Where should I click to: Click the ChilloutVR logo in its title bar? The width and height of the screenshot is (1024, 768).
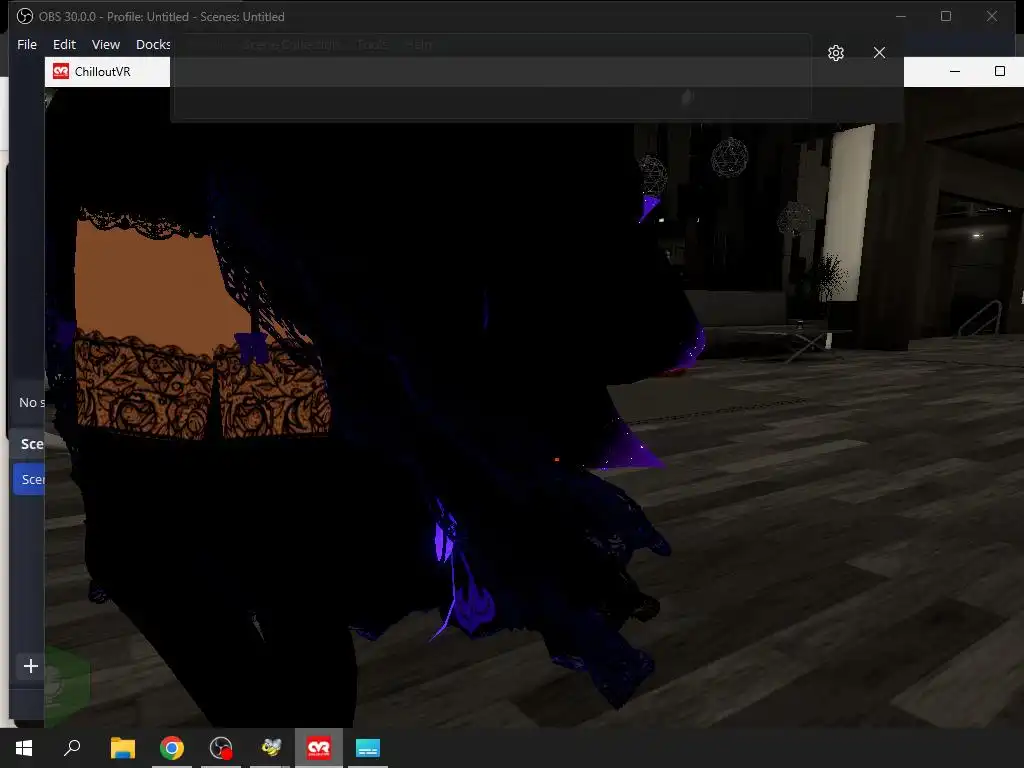click(61, 71)
